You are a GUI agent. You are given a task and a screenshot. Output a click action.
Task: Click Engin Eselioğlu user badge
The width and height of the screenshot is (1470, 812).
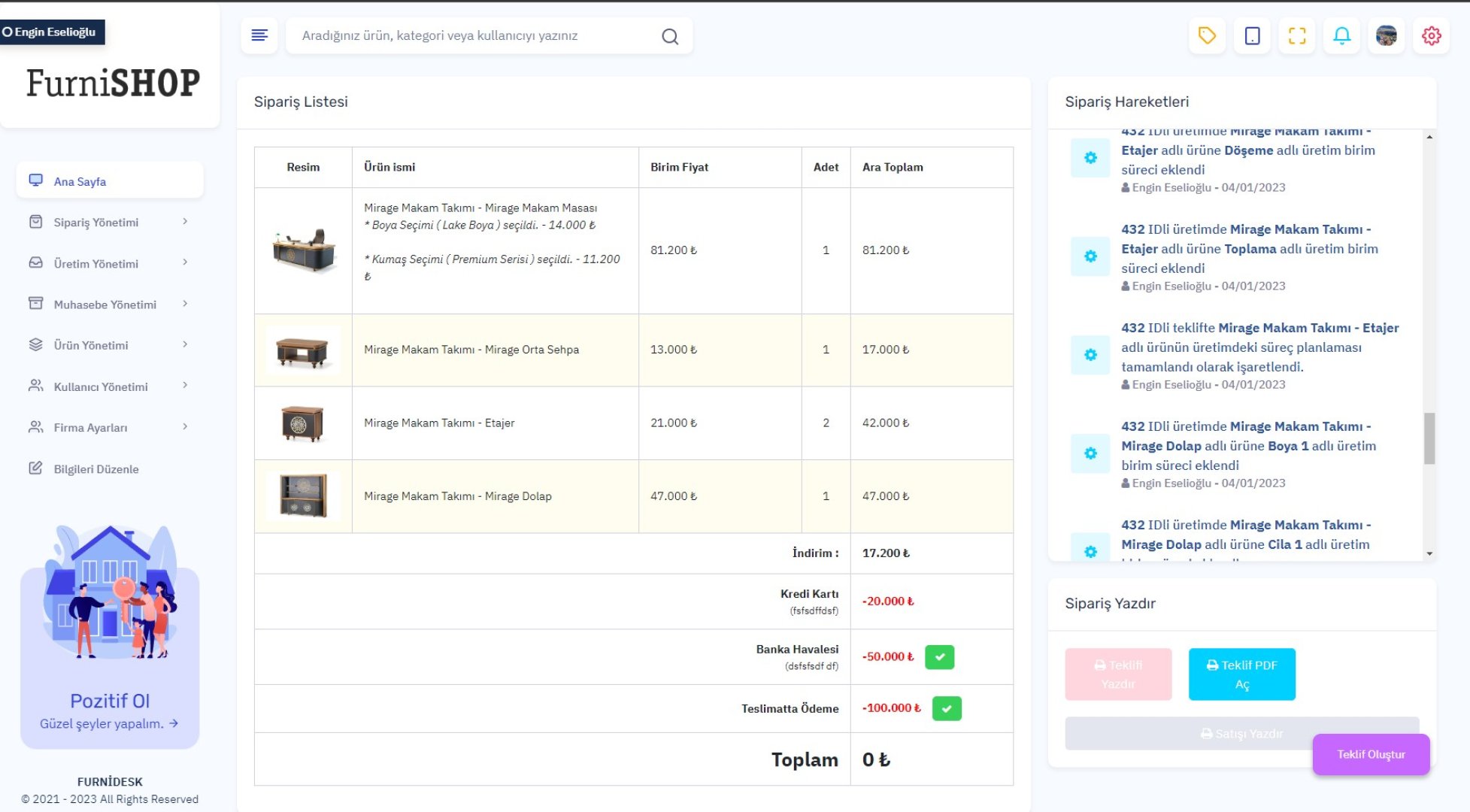(x=52, y=32)
